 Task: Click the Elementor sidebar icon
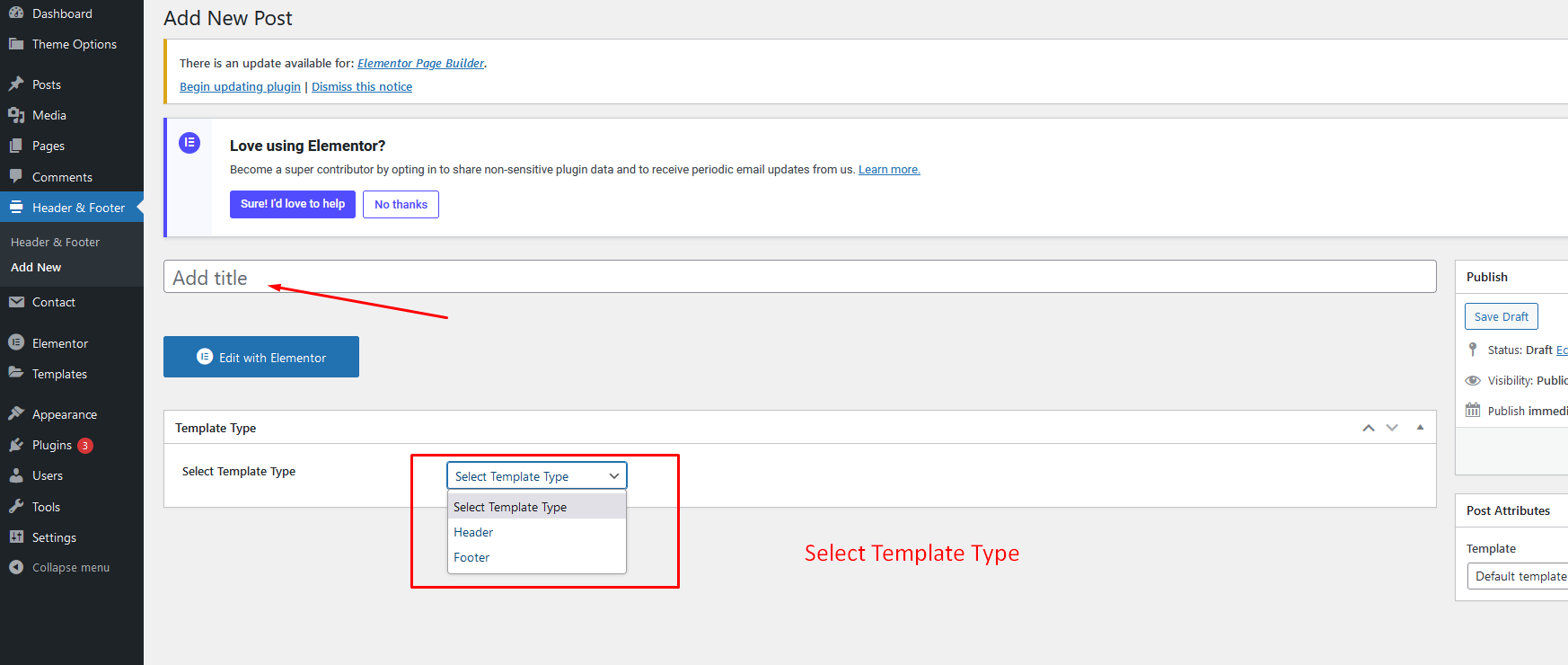[16, 343]
